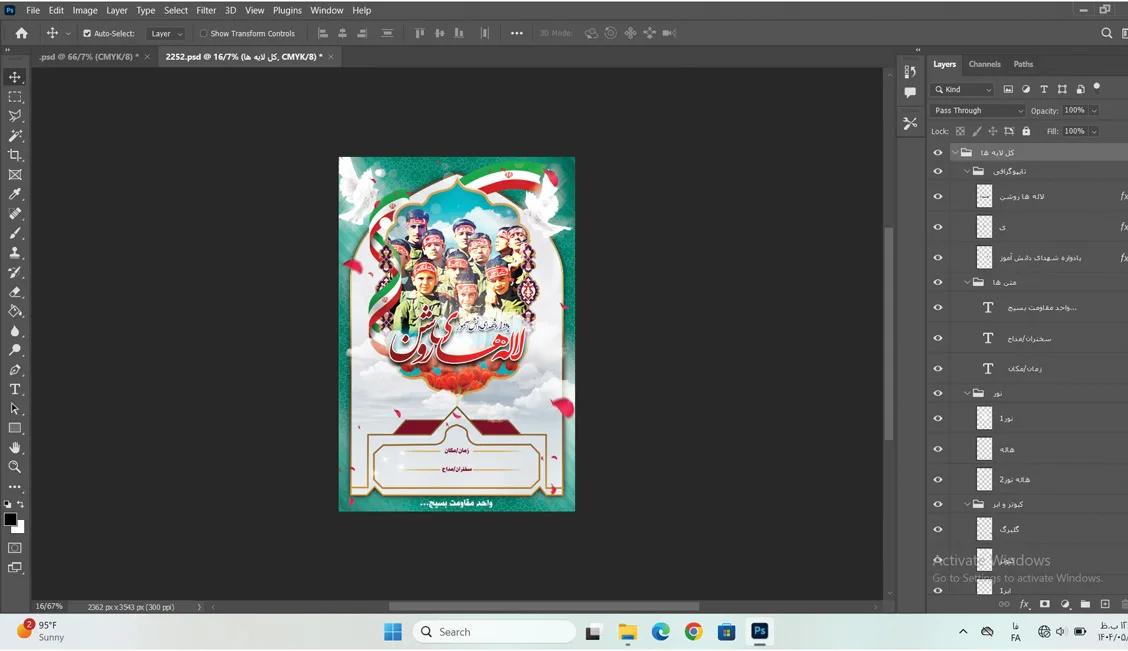Lock all with the padlock icon
The height and width of the screenshot is (651, 1128).
click(x=1027, y=131)
